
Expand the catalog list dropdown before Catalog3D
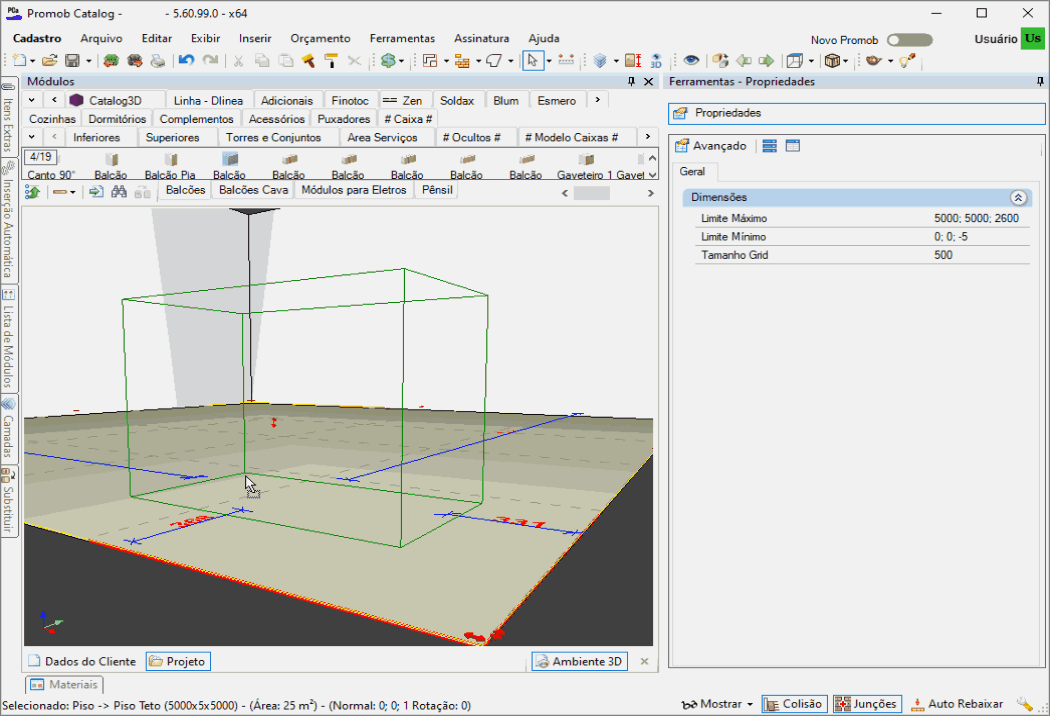point(31,100)
